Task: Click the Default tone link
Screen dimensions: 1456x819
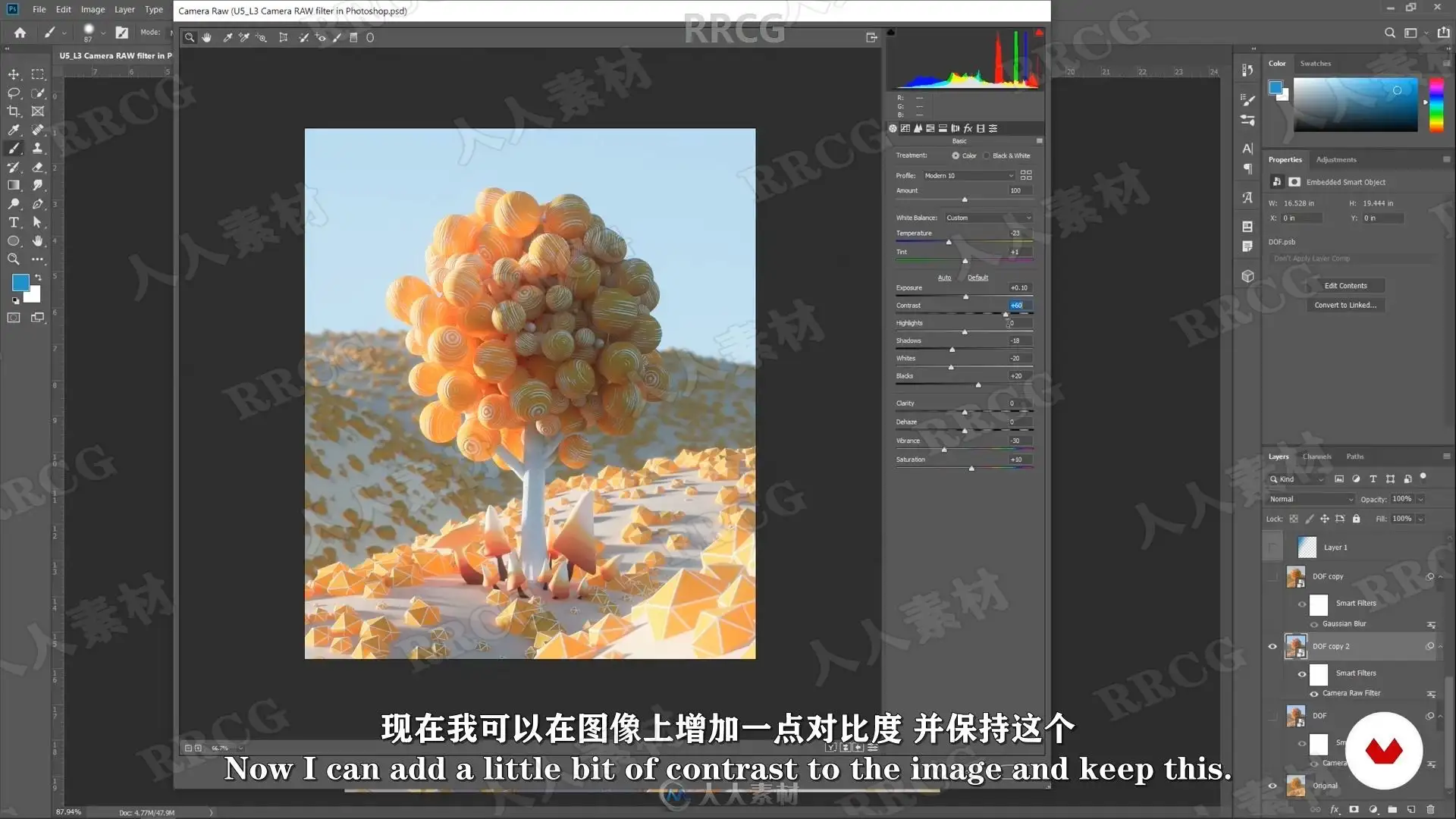Action: pos(977,278)
